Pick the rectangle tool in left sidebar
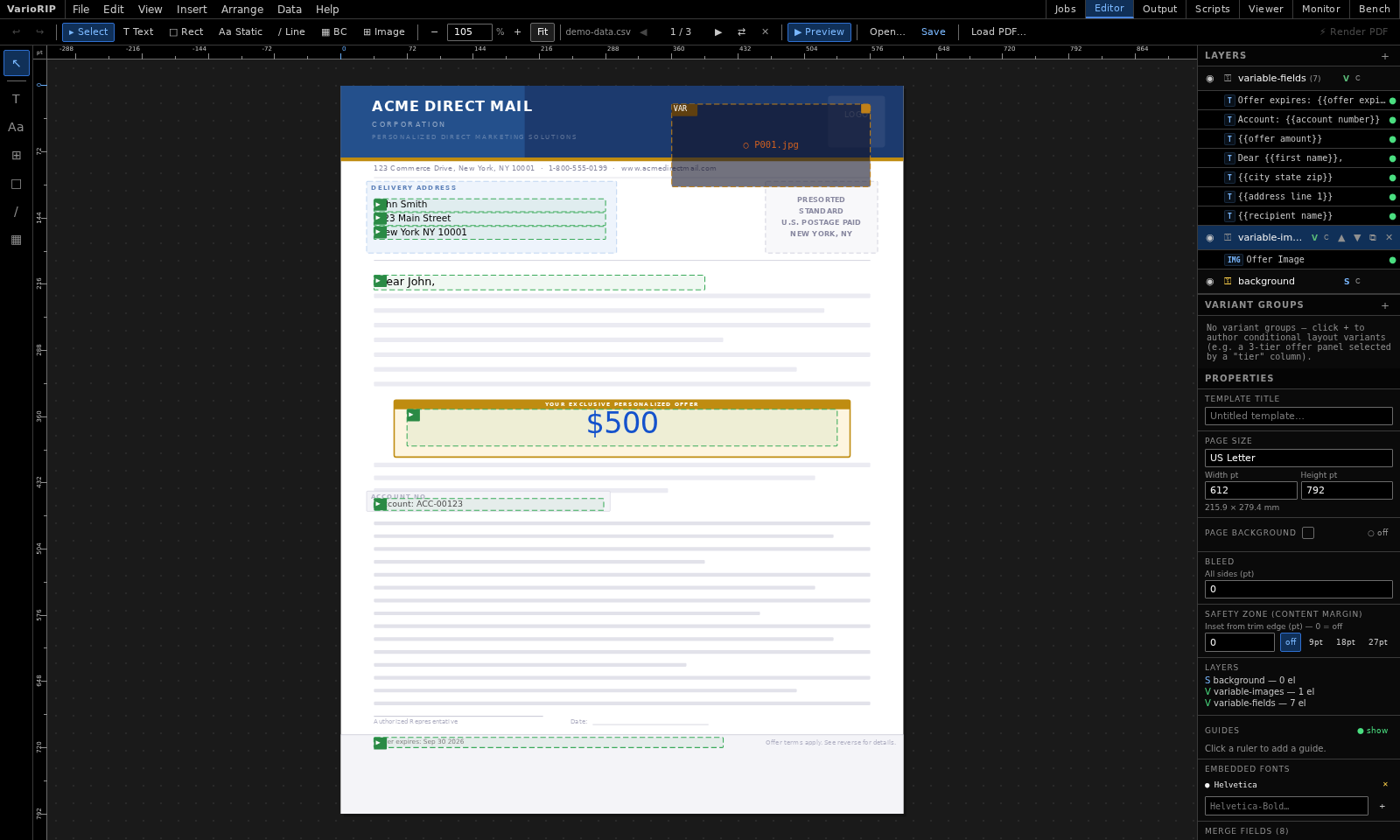 [16, 184]
